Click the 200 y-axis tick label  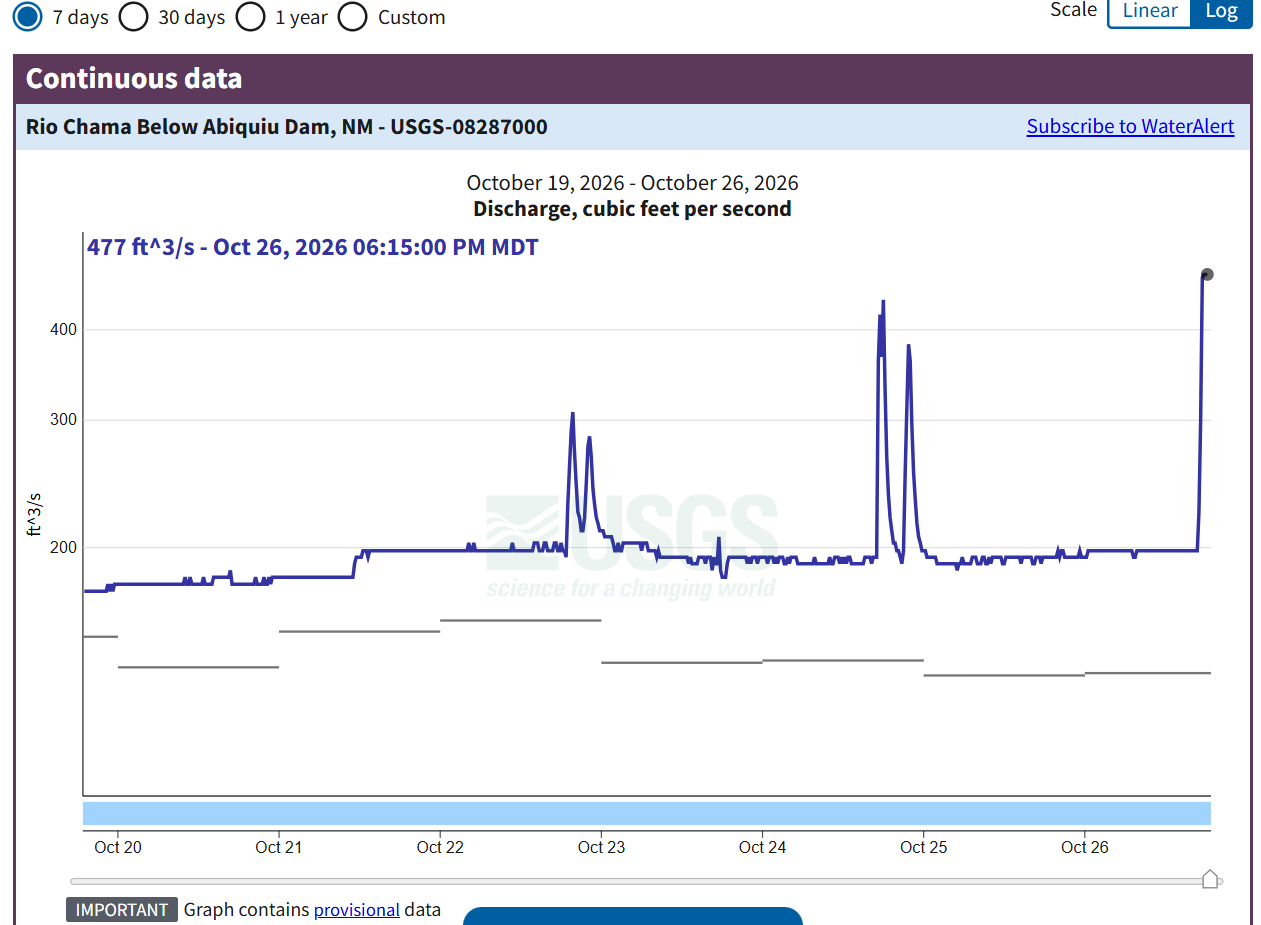pyautogui.click(x=63, y=547)
